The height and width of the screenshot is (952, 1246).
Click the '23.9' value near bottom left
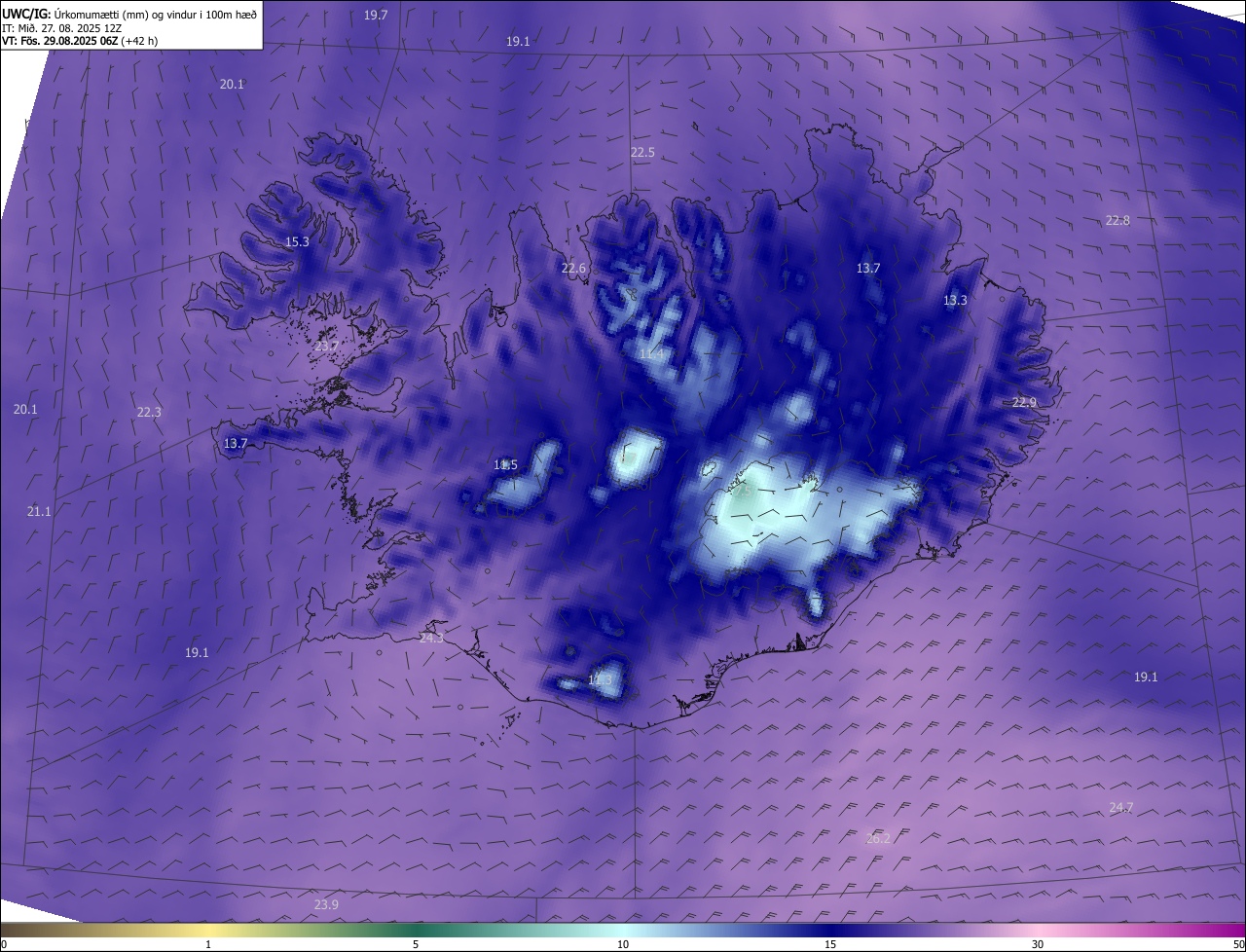pyautogui.click(x=326, y=905)
